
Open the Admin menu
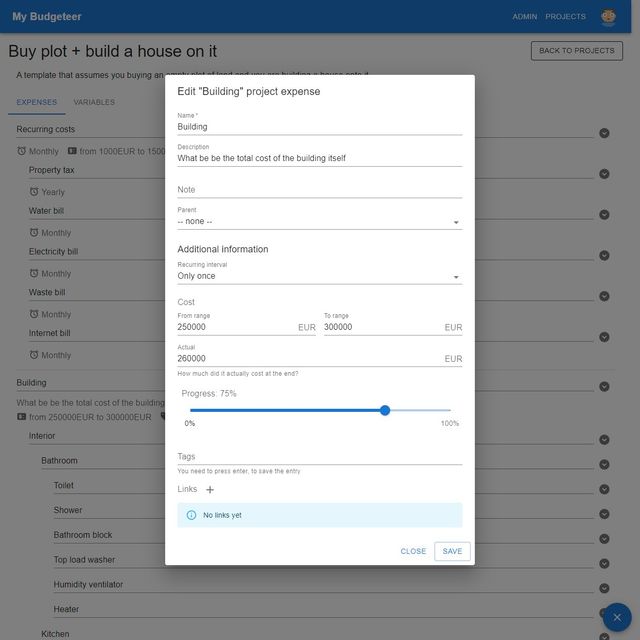(524, 17)
